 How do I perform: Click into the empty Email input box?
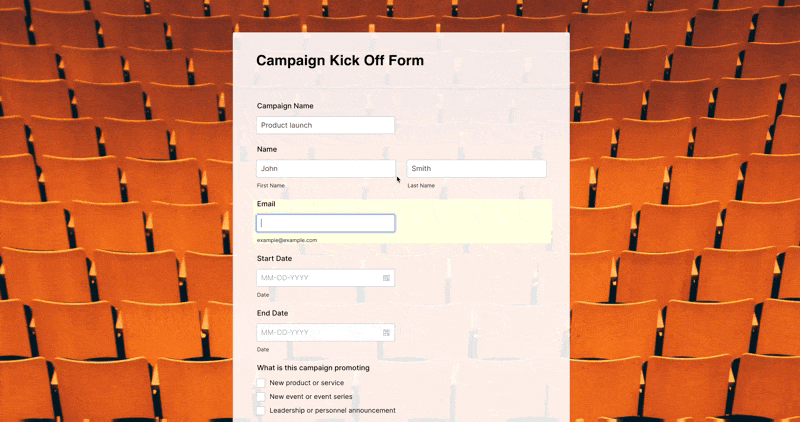point(325,223)
